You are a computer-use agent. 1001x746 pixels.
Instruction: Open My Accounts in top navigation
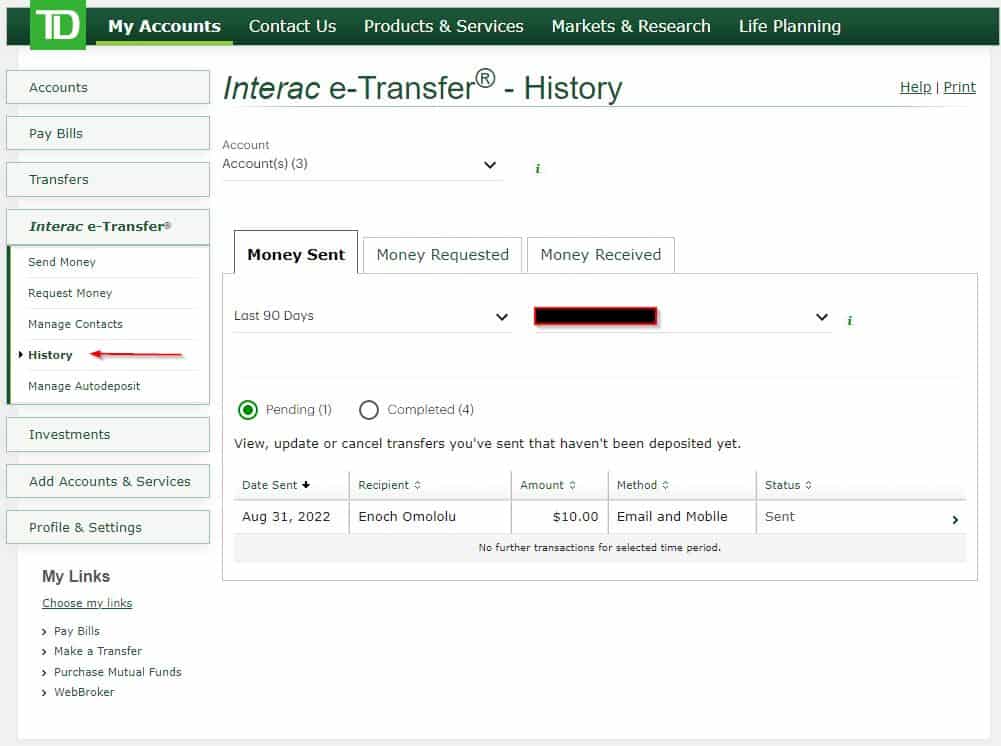[164, 26]
